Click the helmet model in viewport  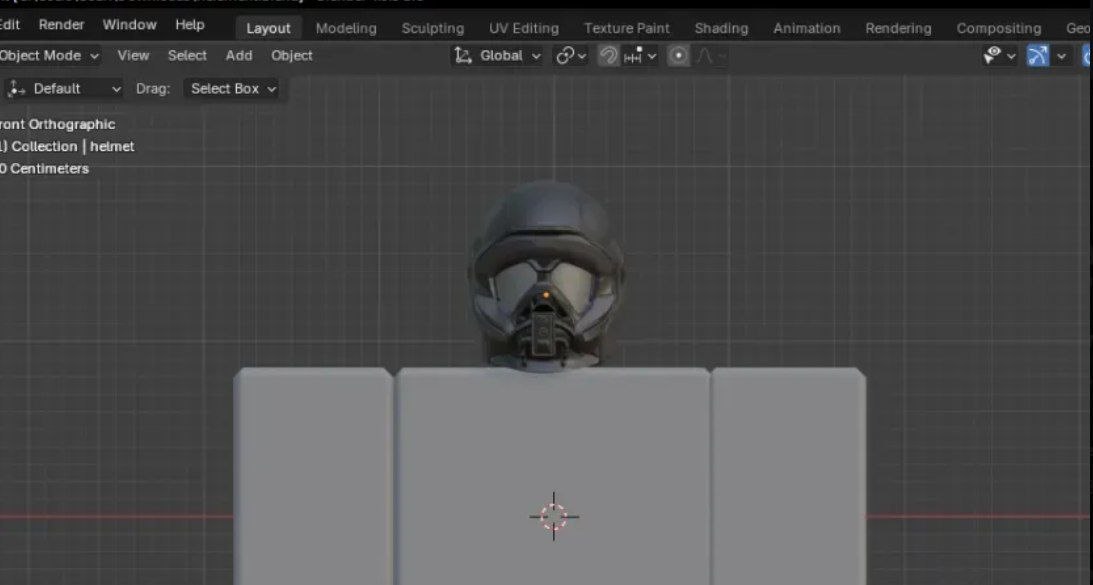[545, 275]
